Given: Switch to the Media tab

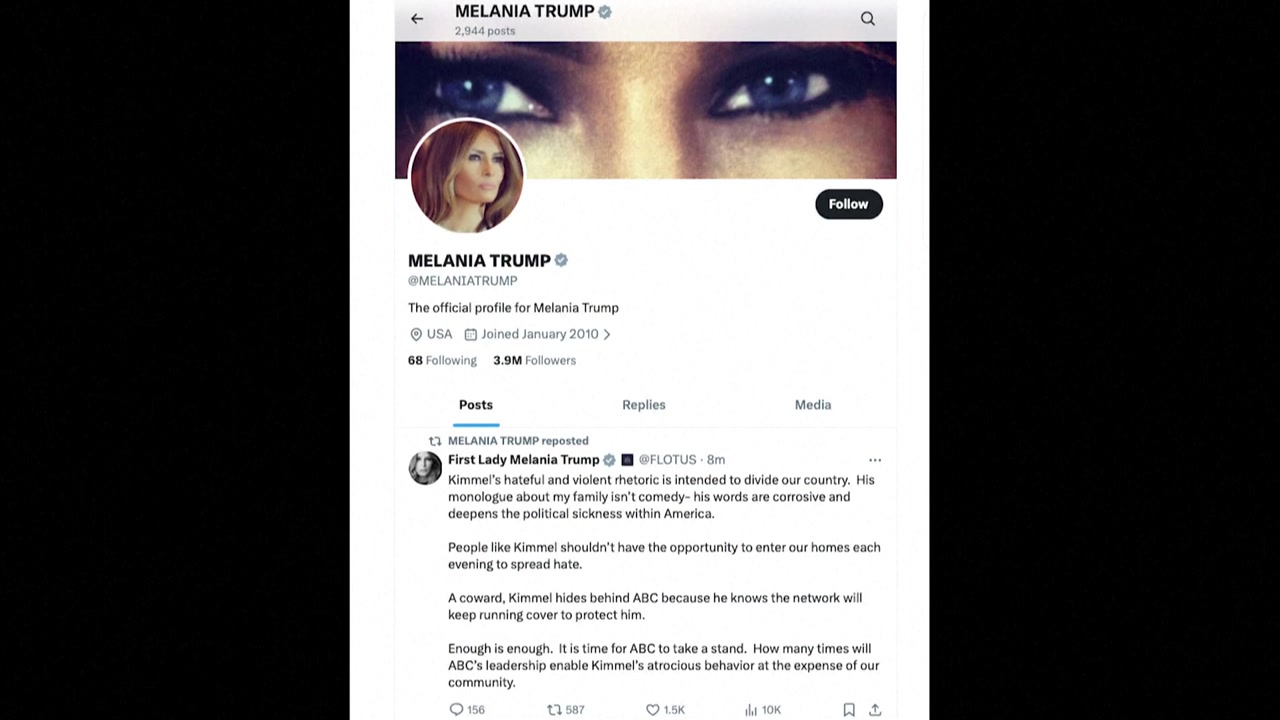Looking at the screenshot, I should (x=812, y=405).
